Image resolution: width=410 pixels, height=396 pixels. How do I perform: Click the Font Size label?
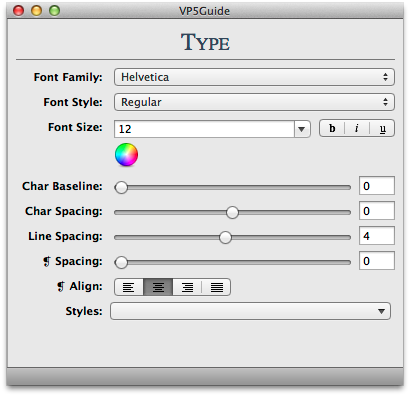[x=75, y=127]
